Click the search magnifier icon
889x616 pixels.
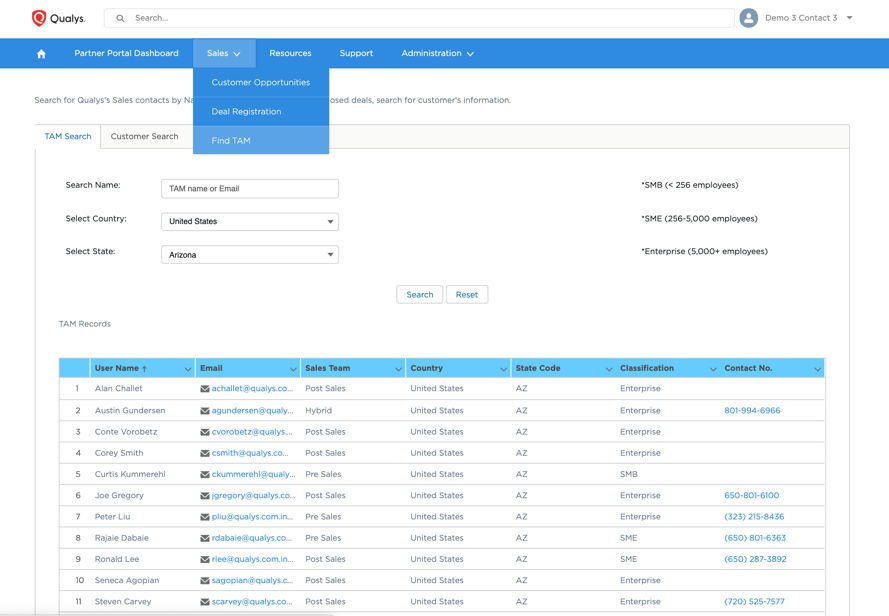121,18
